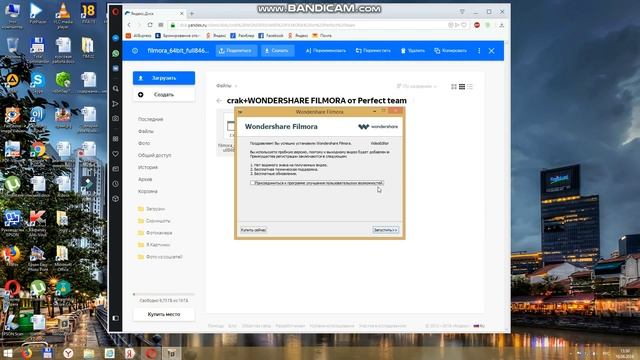Click the Купить место button
This screenshot has width=640, height=360.
click(x=164, y=314)
